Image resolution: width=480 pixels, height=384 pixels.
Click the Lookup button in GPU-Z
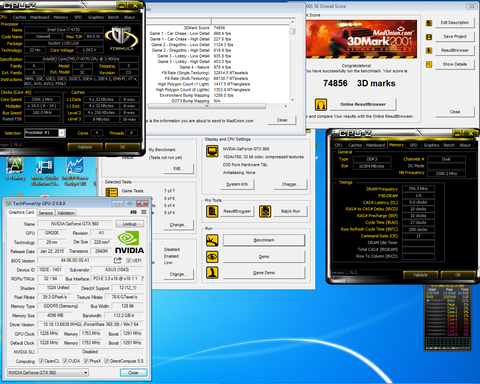(130, 224)
